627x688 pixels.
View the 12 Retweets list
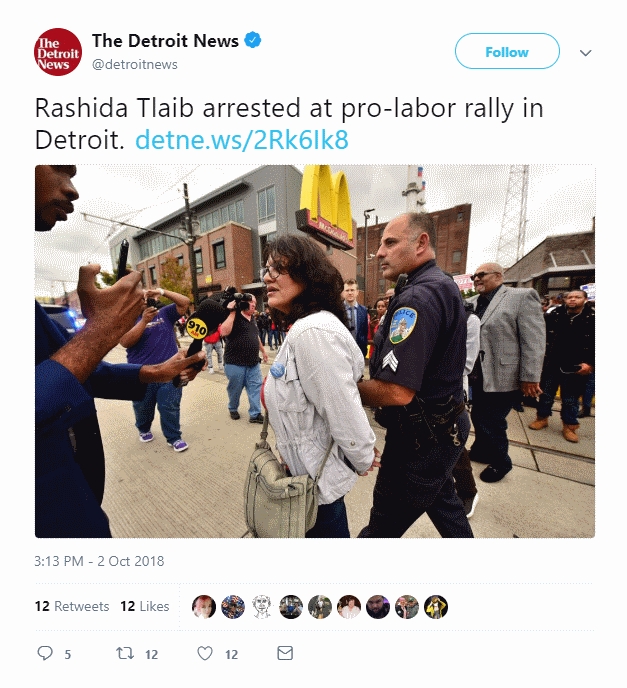tap(72, 606)
